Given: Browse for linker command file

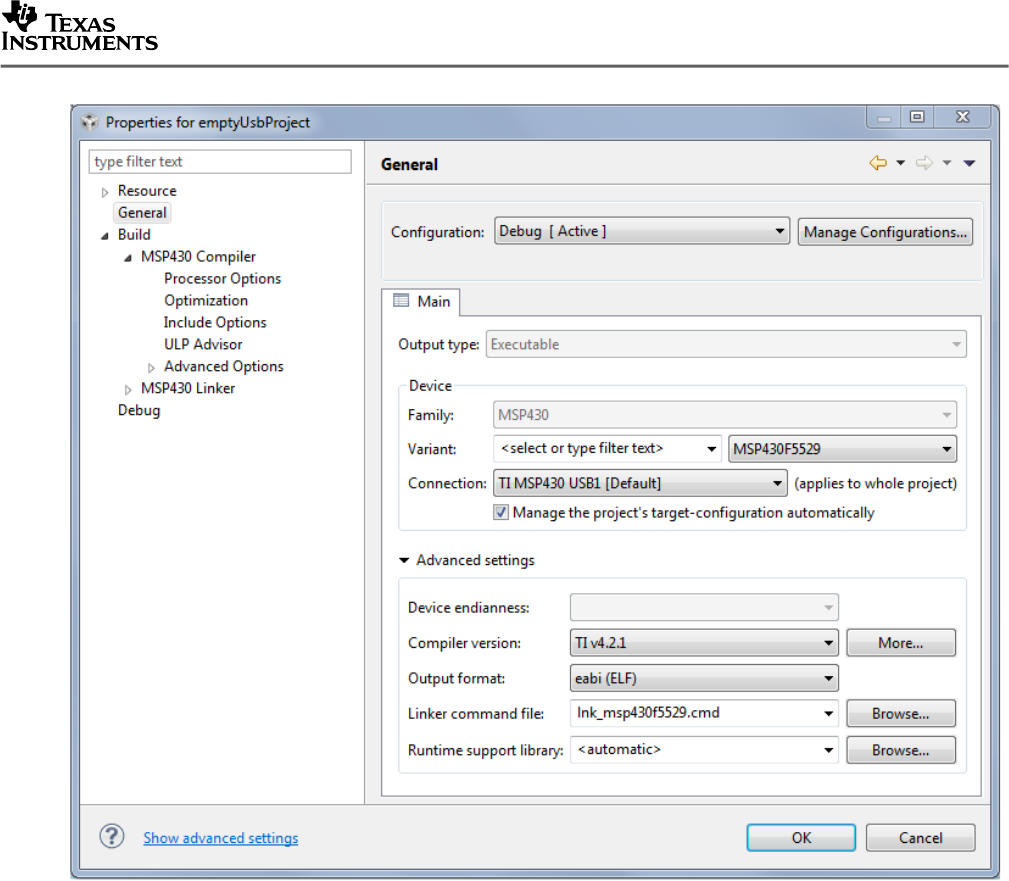Looking at the screenshot, I should tap(900, 714).
